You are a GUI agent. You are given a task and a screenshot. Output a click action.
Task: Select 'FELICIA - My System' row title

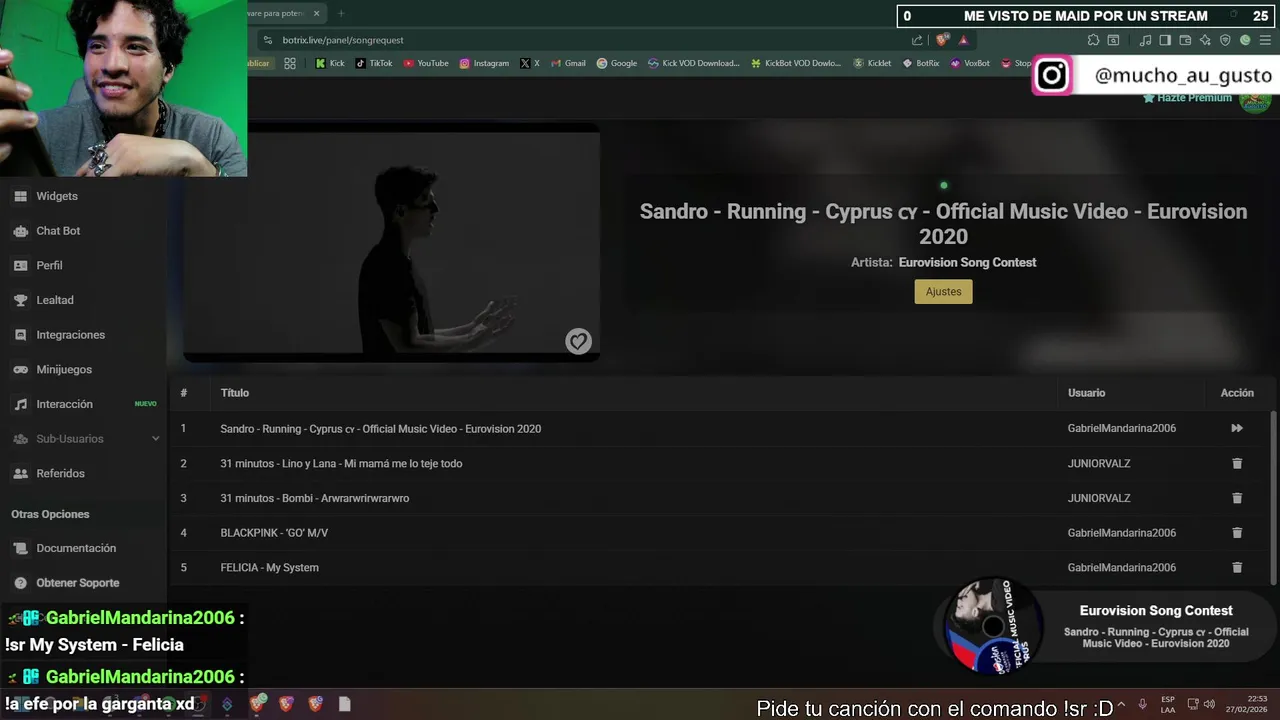[x=269, y=568]
